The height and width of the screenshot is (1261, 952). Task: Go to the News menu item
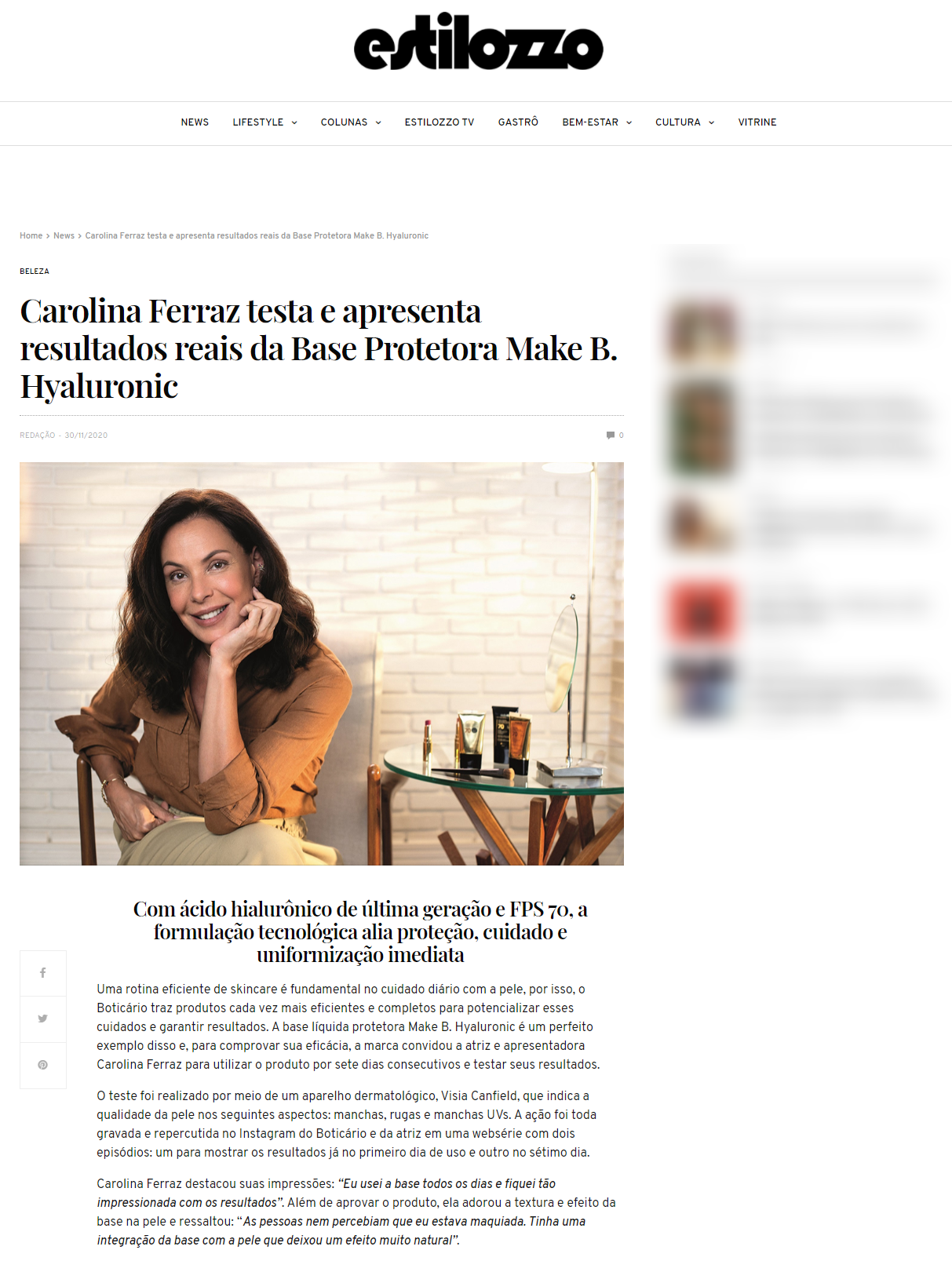coord(195,122)
